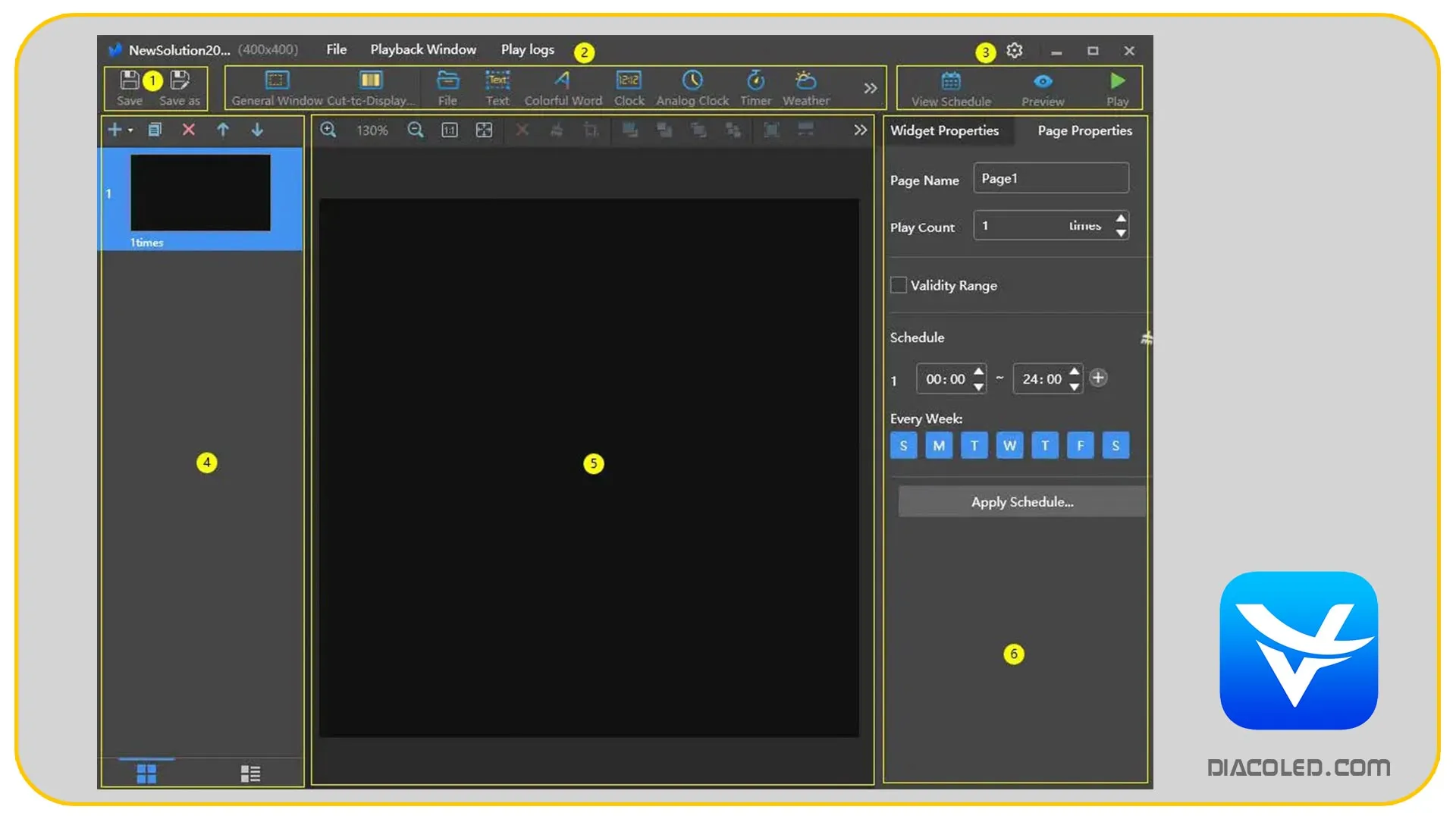Switch to the Page Properties tab
Image resolution: width=1456 pixels, height=819 pixels.
coord(1084,130)
